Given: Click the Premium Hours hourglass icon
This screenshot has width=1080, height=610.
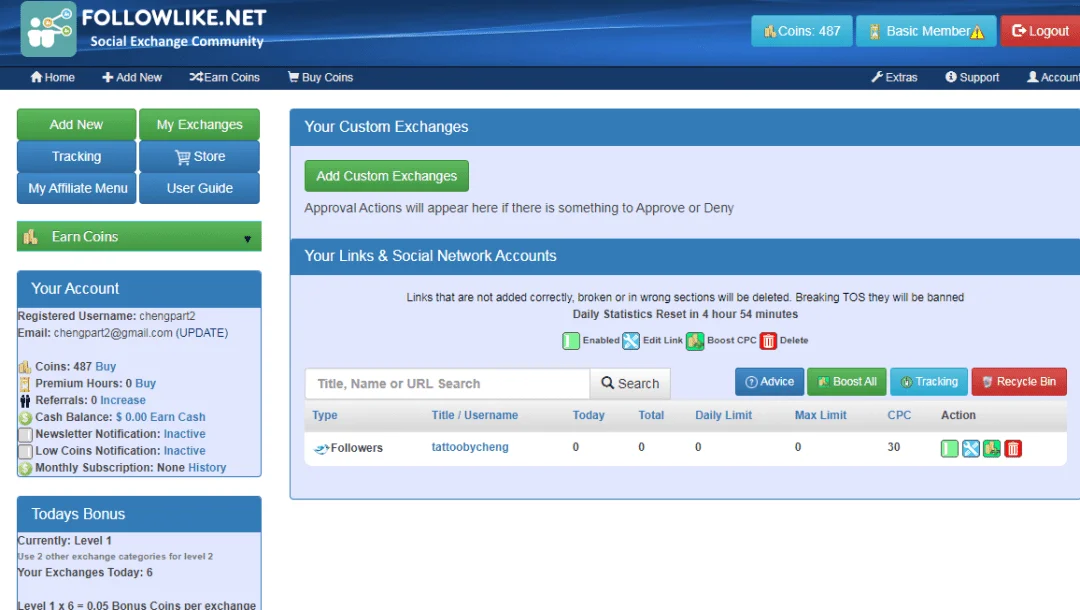Looking at the screenshot, I should (x=25, y=383).
